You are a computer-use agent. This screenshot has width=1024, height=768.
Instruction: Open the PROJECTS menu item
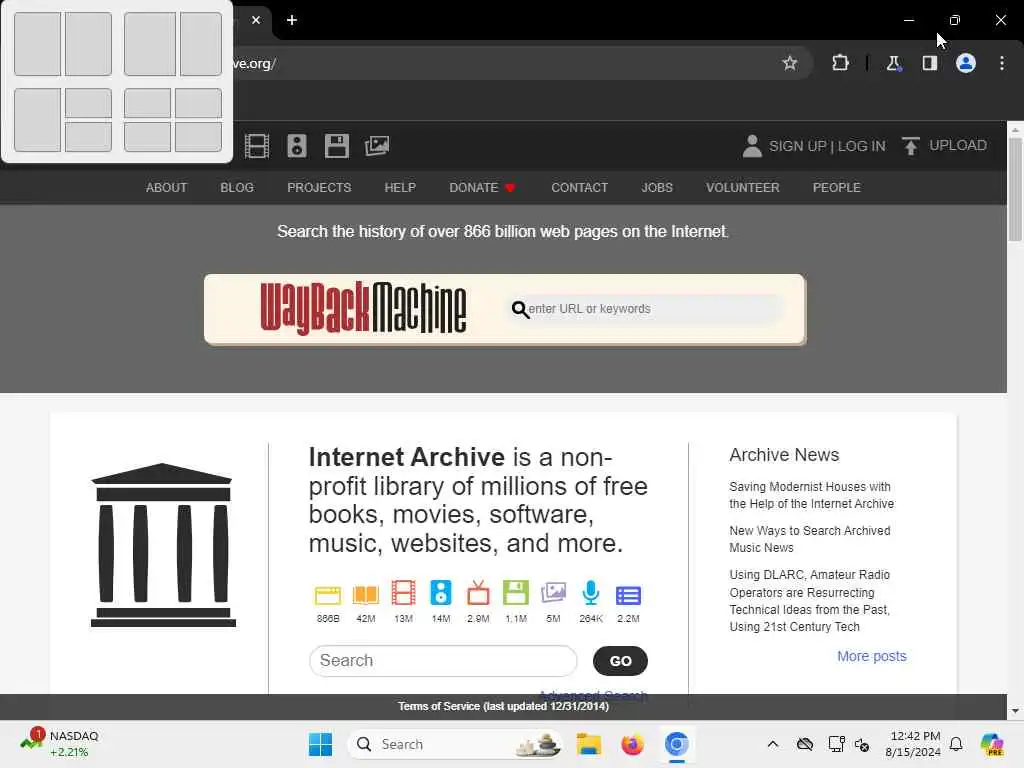(x=319, y=187)
